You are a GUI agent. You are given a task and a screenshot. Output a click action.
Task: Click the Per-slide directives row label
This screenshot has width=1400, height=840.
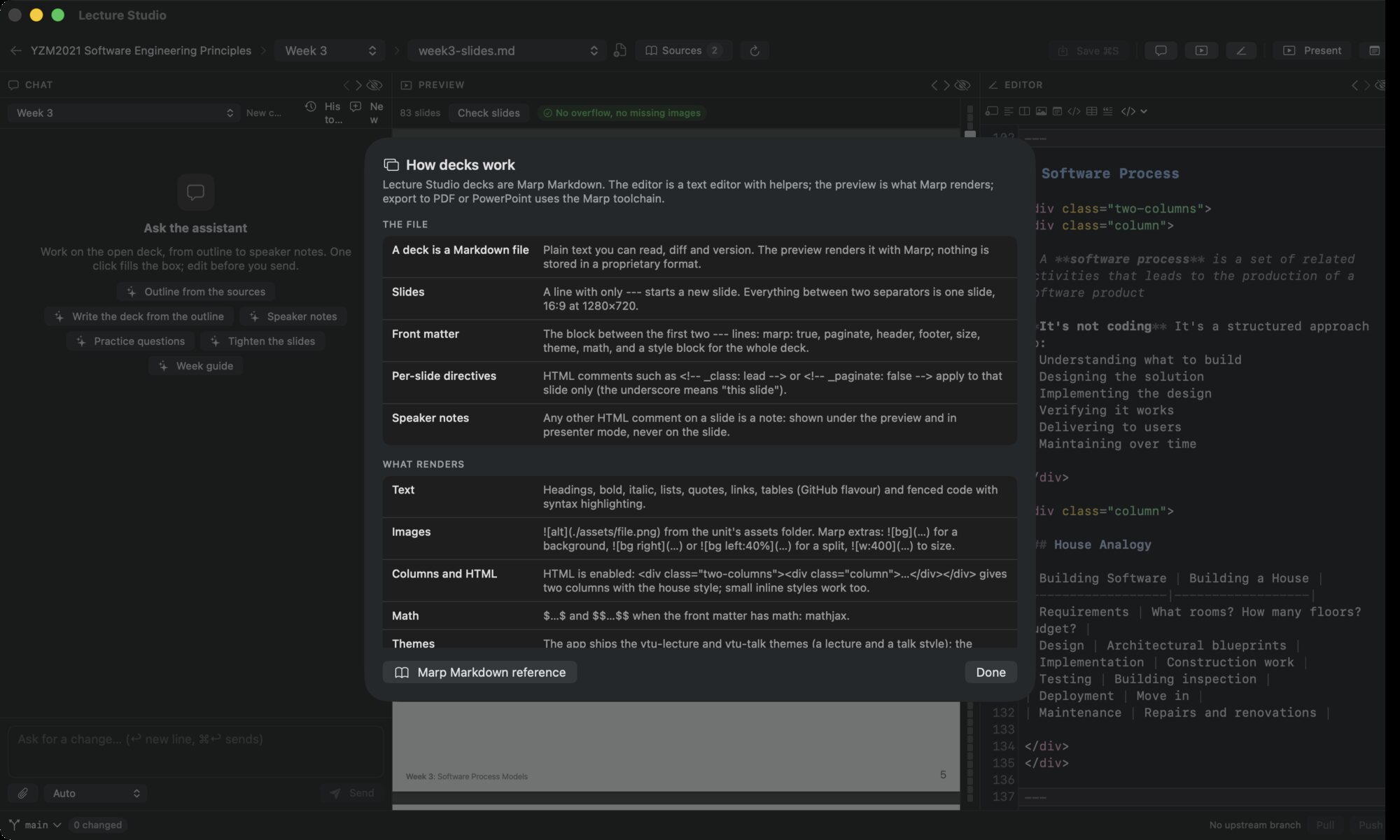point(444,376)
